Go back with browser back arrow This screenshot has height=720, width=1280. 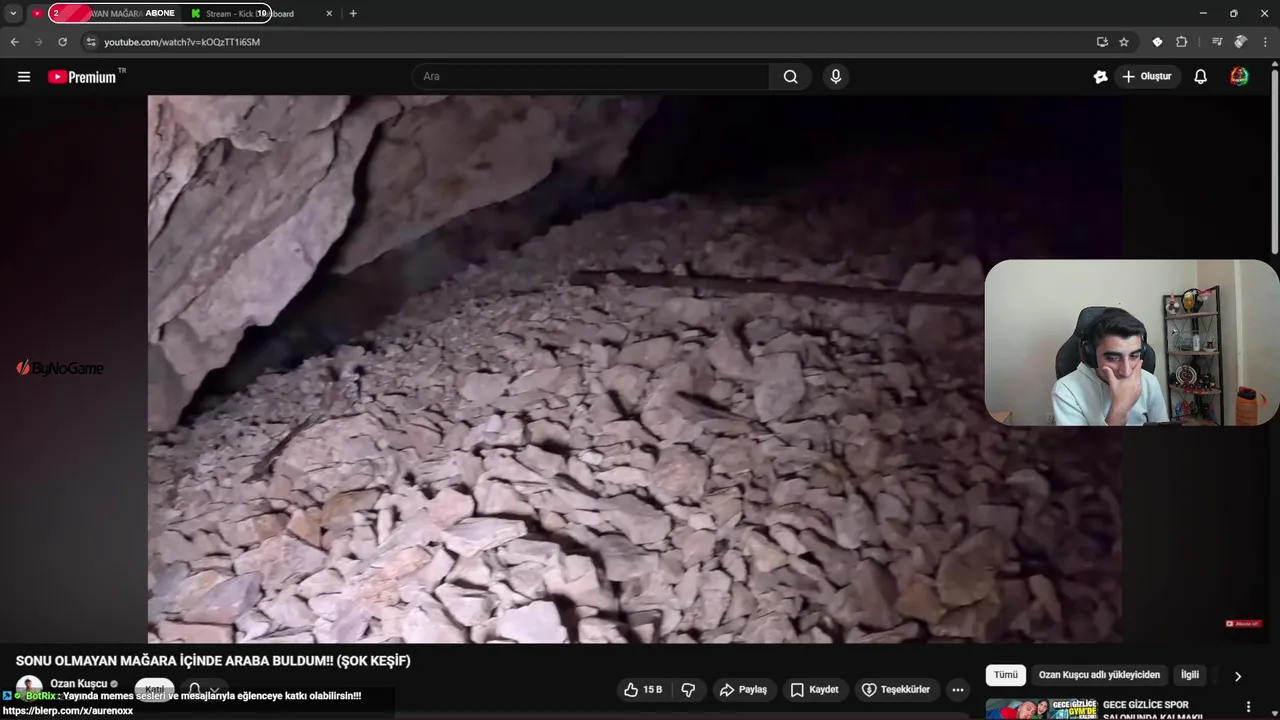[x=14, y=42]
